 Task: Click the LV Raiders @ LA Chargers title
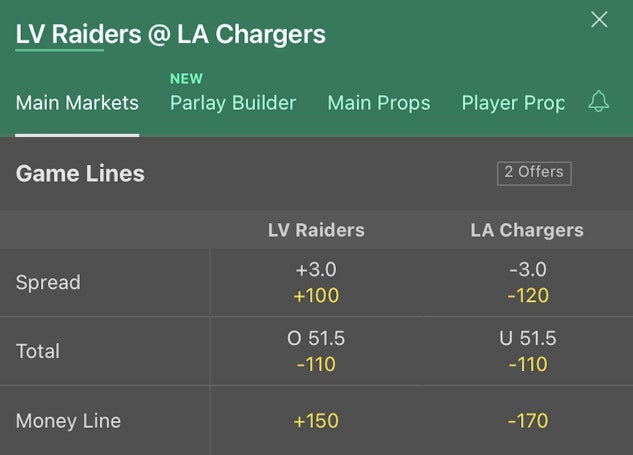171,34
